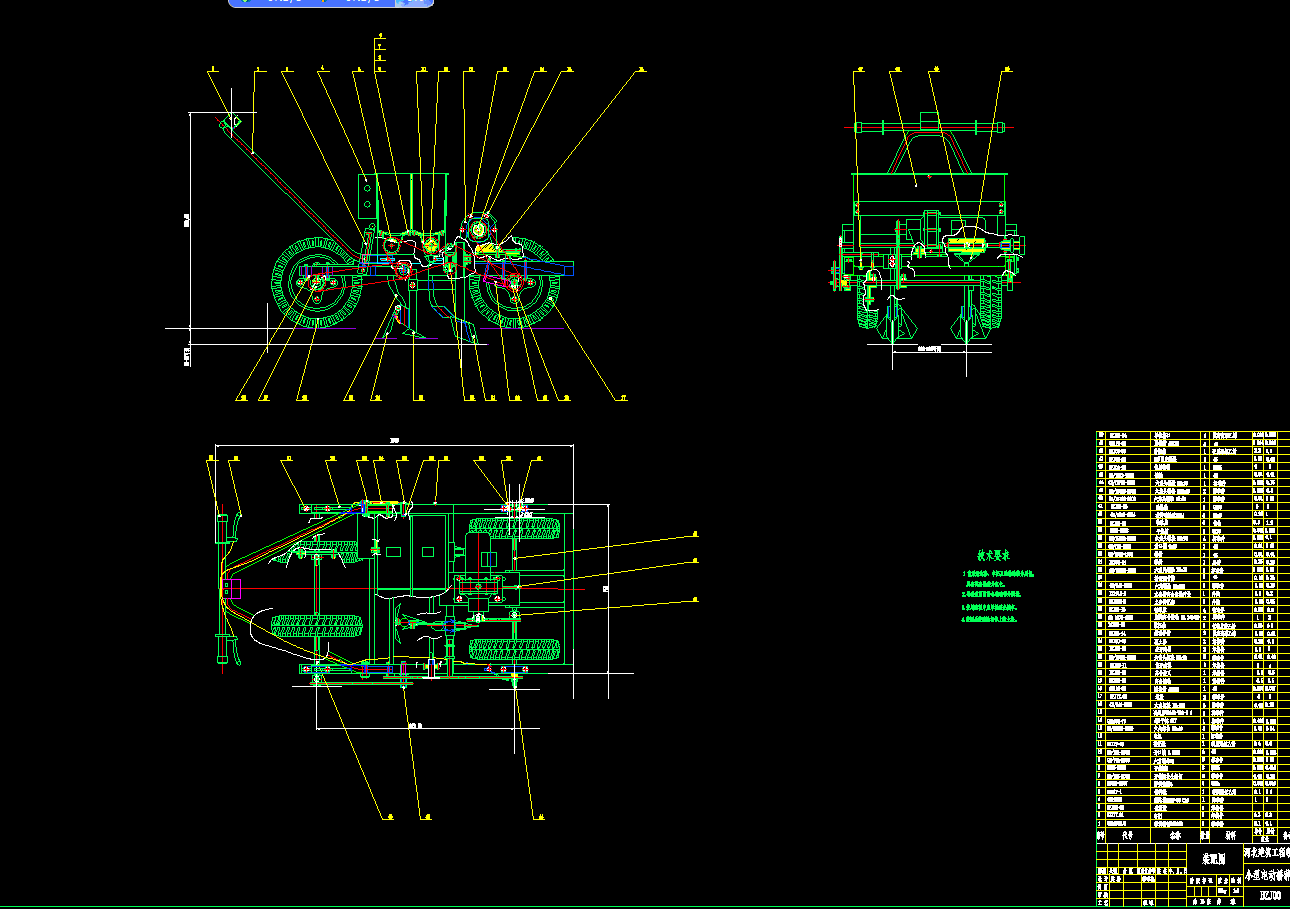Click the "装配图" title block cell
This screenshot has height=909, width=1290.
[x=1214, y=858]
